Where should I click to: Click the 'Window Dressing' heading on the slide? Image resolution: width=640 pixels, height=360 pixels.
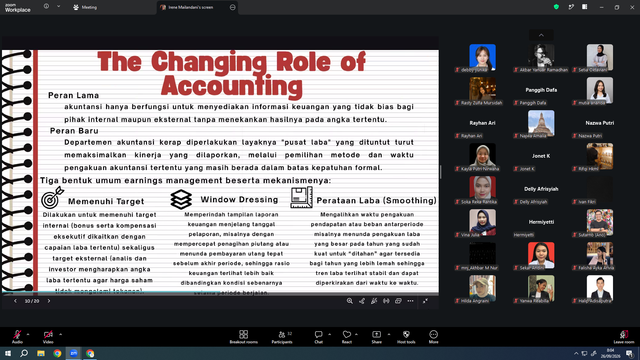pos(239,200)
